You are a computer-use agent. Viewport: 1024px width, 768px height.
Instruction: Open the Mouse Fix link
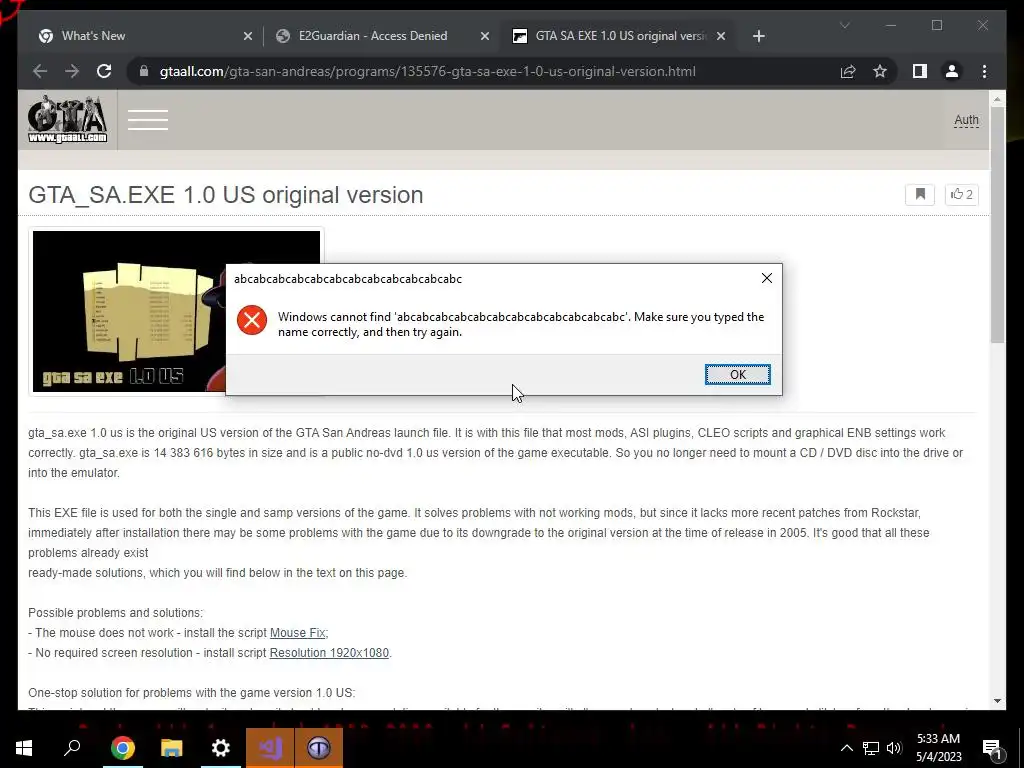click(297, 633)
